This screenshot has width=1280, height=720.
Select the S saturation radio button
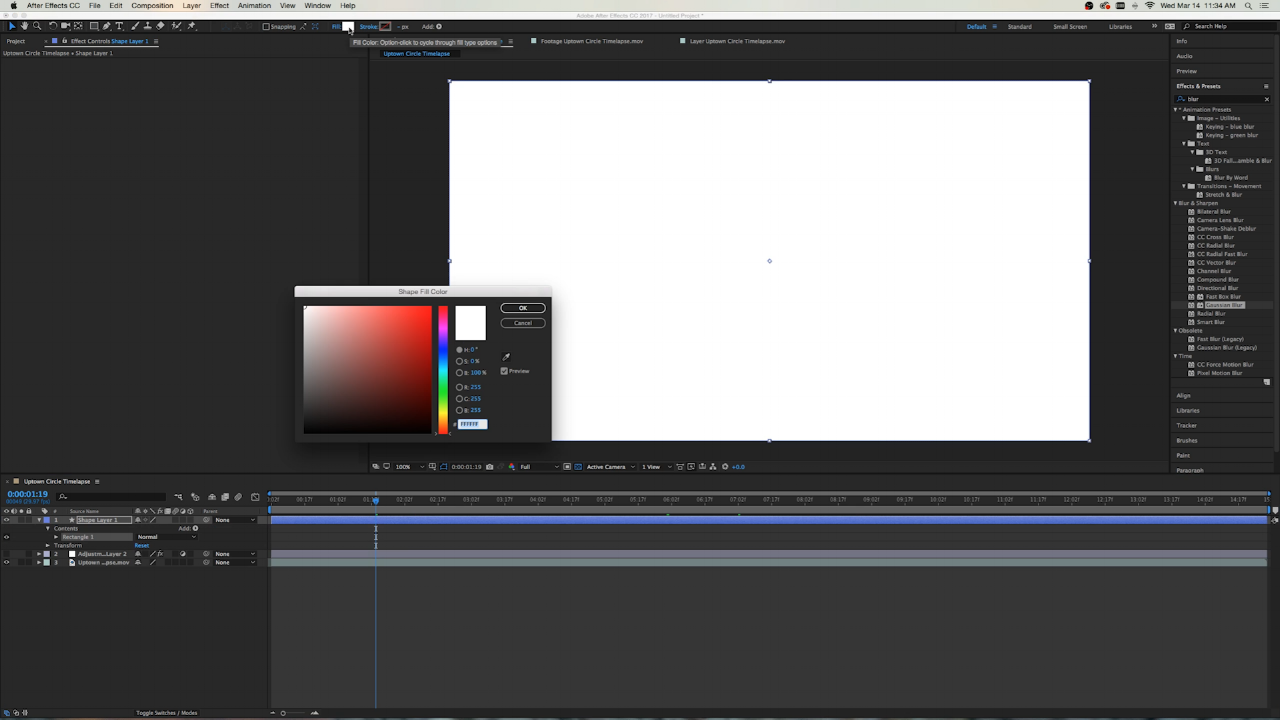460,361
